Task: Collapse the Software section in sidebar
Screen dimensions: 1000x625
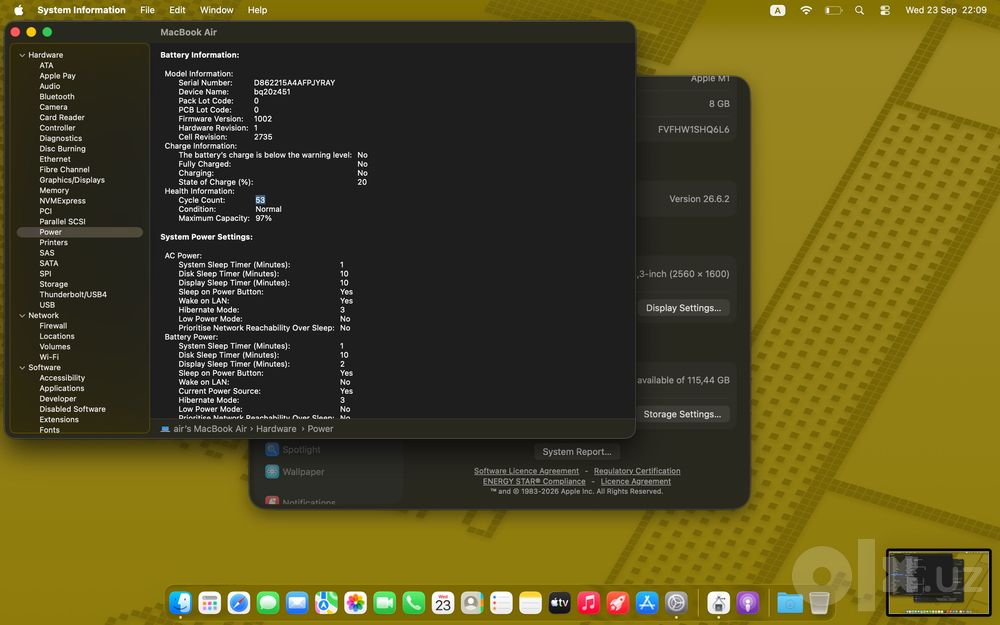Action: tap(22, 368)
